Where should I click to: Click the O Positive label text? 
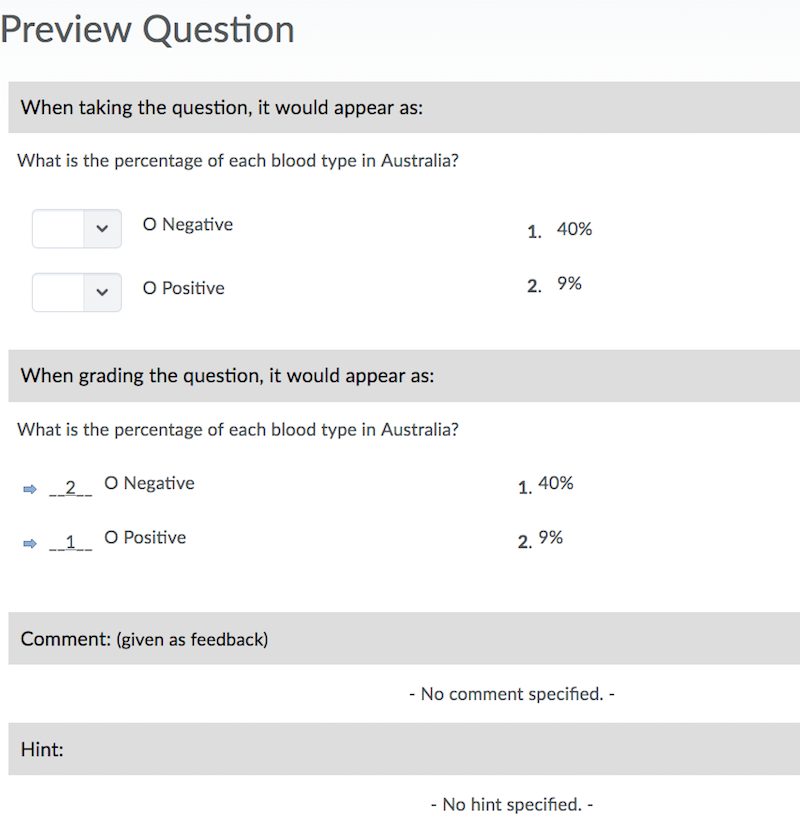pos(183,288)
